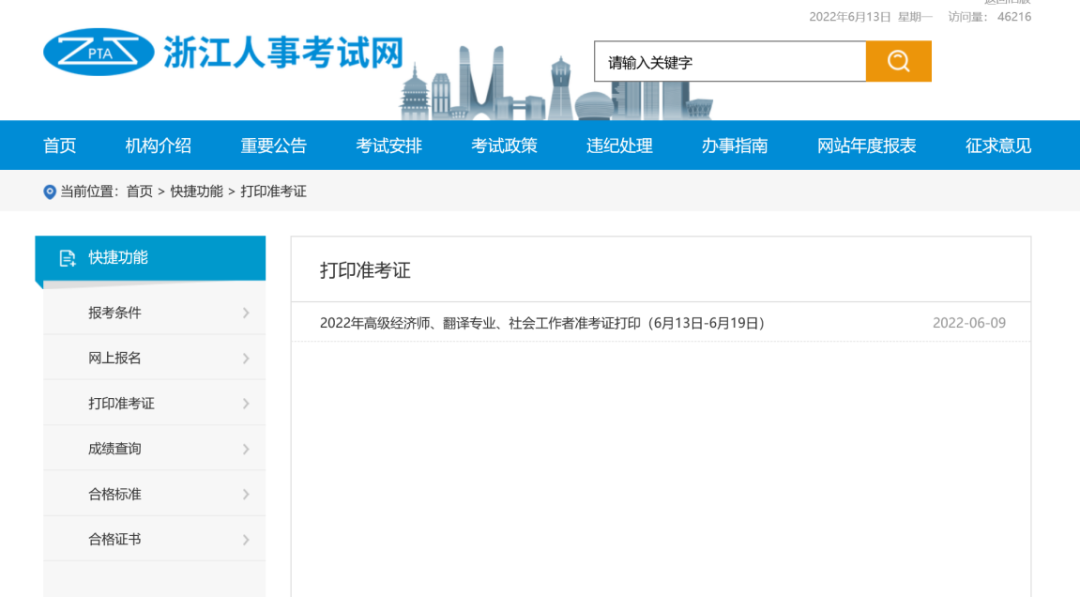
Task: Expand the 网上报名 chevron arrow
Action: [246, 358]
